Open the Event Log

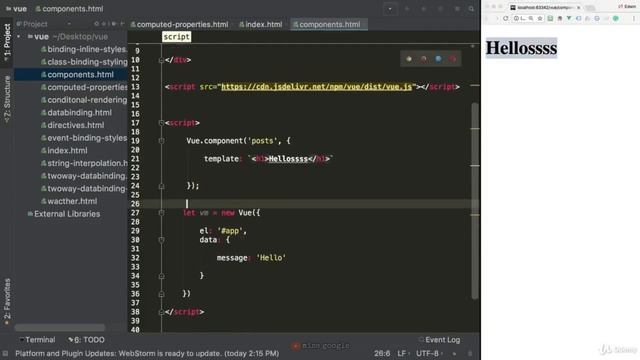point(439,340)
